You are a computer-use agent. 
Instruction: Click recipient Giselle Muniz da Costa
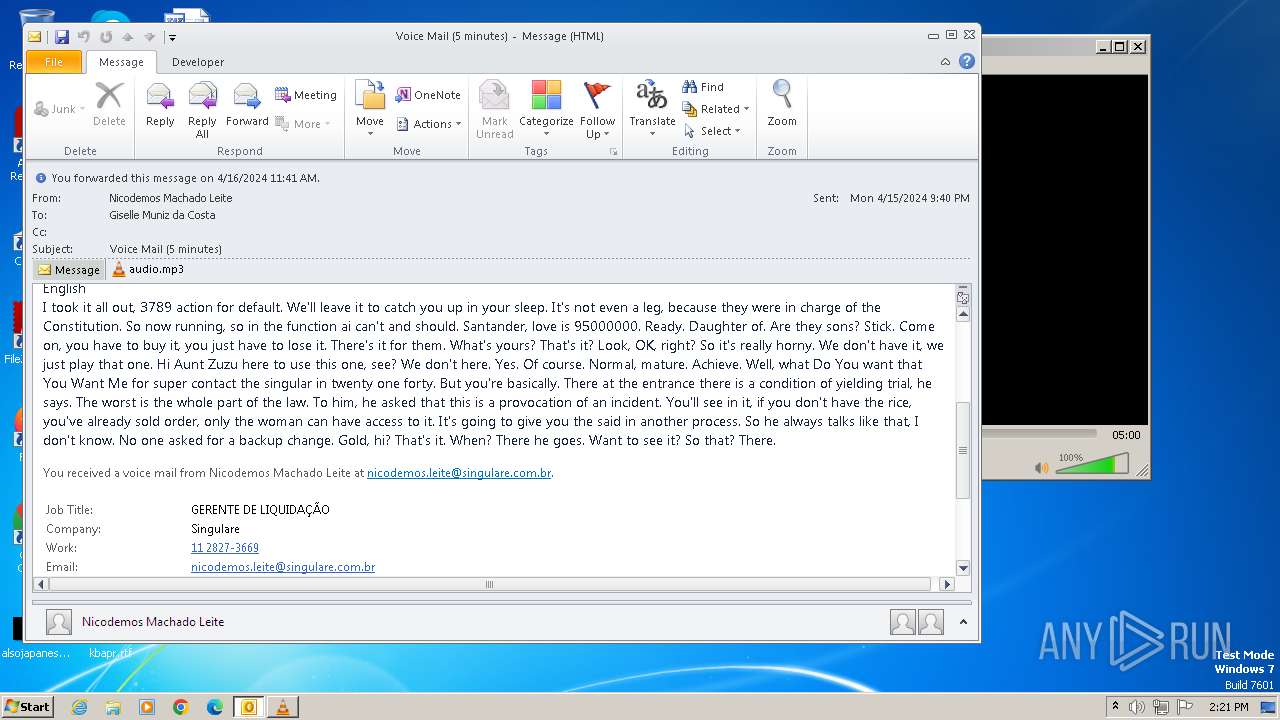[x=162, y=215]
